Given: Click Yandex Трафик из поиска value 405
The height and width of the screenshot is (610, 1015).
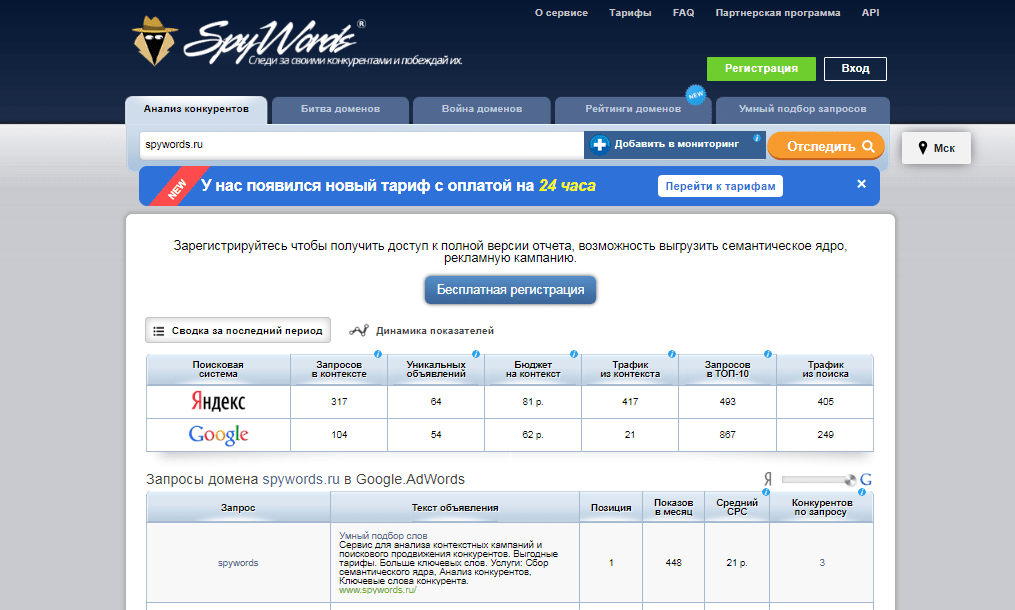Looking at the screenshot, I should pos(825,401).
